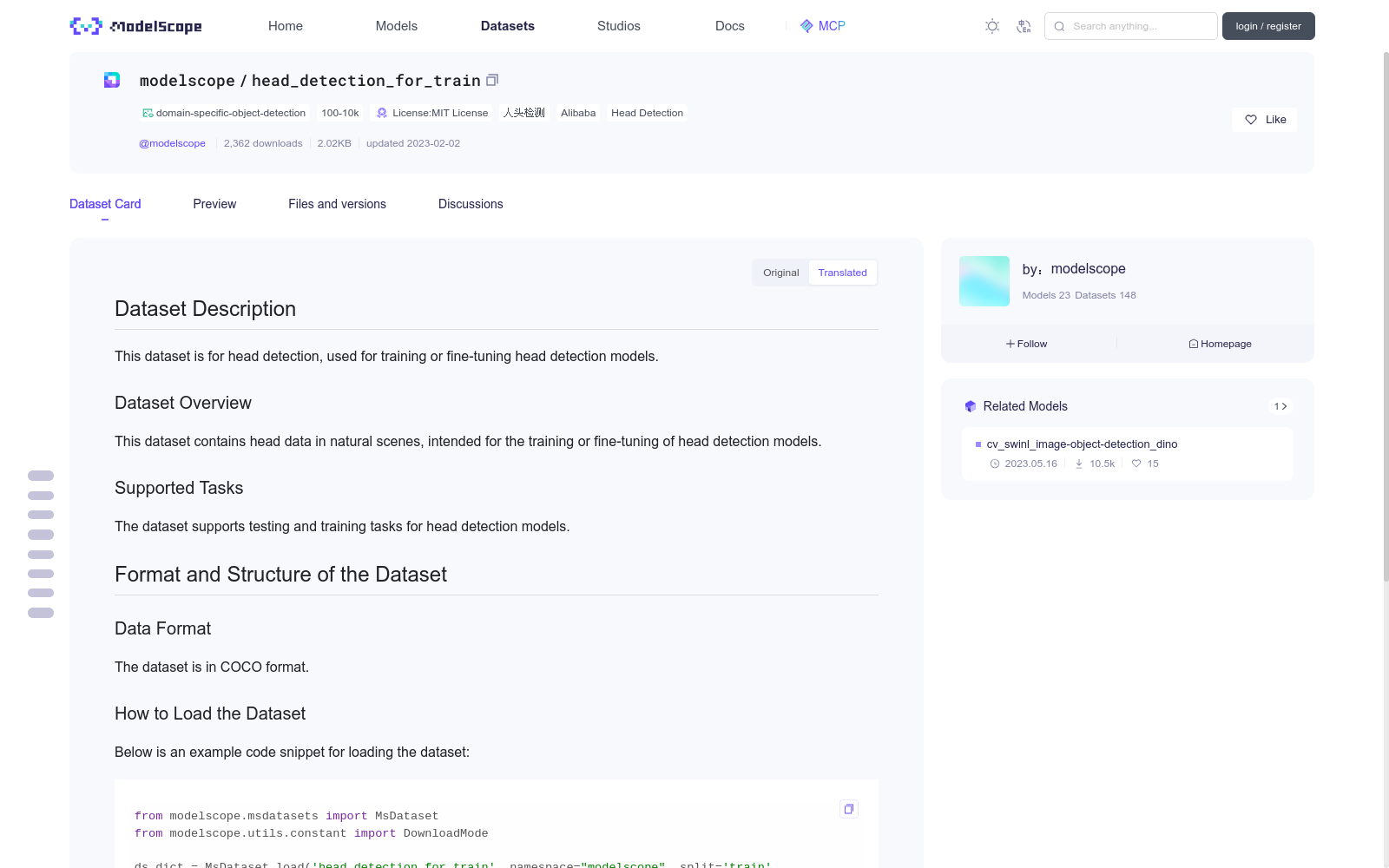Click the Search anything input field

1131,26
